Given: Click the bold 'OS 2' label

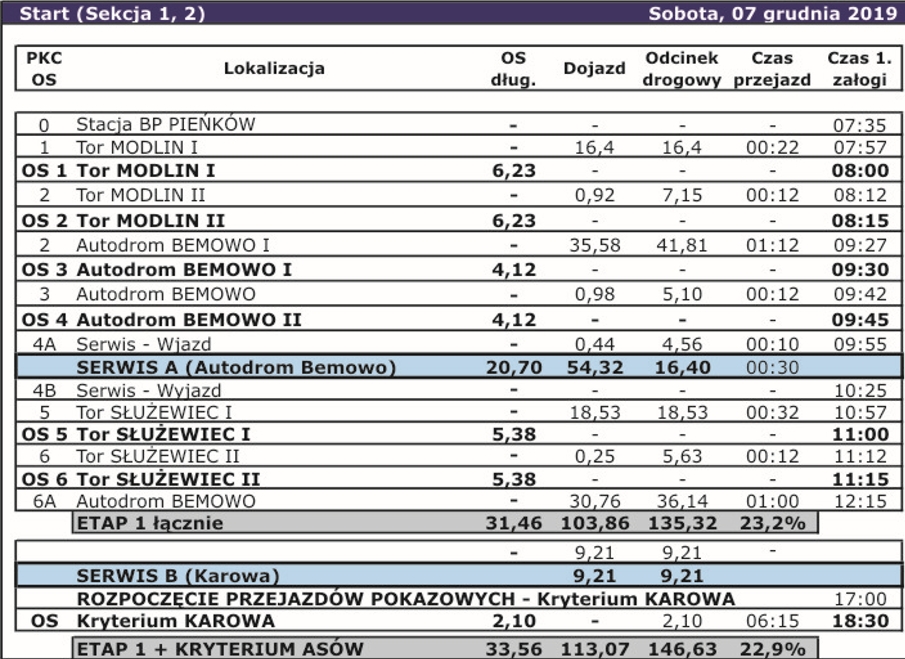Looking at the screenshot, I should click(x=44, y=220).
